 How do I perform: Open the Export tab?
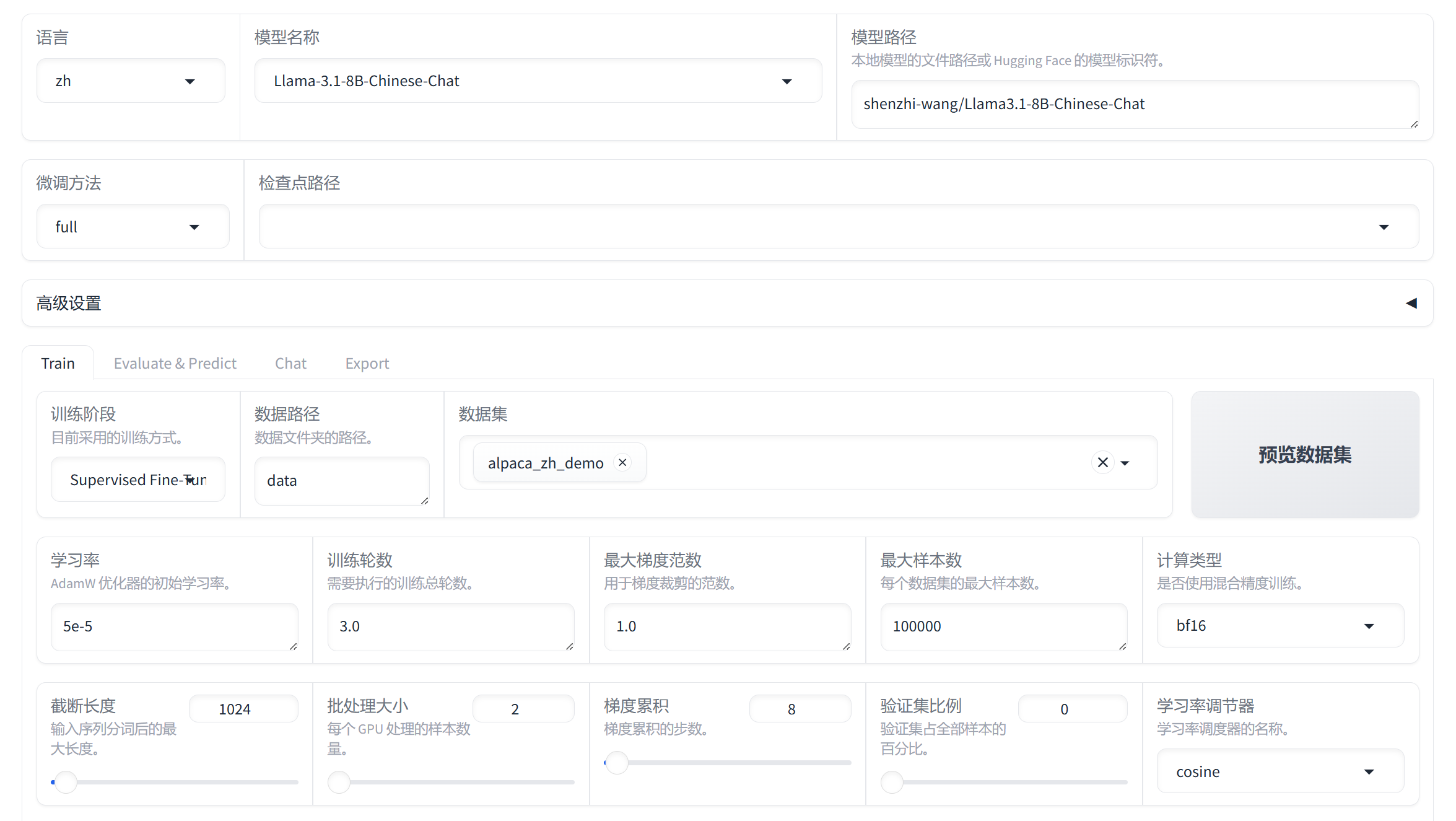(x=367, y=362)
